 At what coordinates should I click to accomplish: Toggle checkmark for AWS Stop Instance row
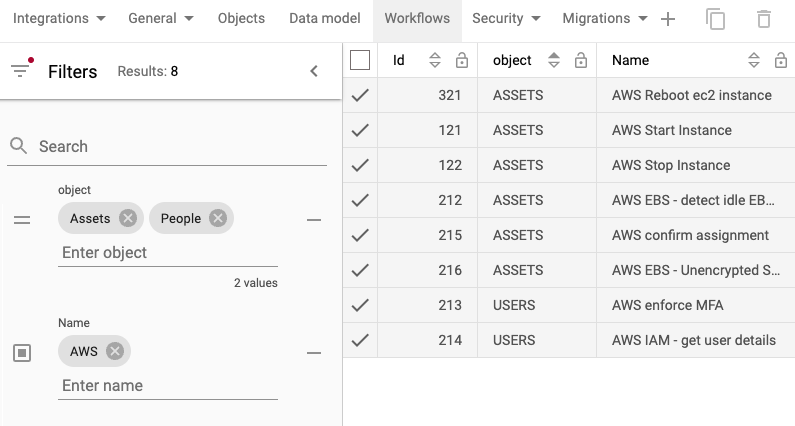(x=360, y=165)
